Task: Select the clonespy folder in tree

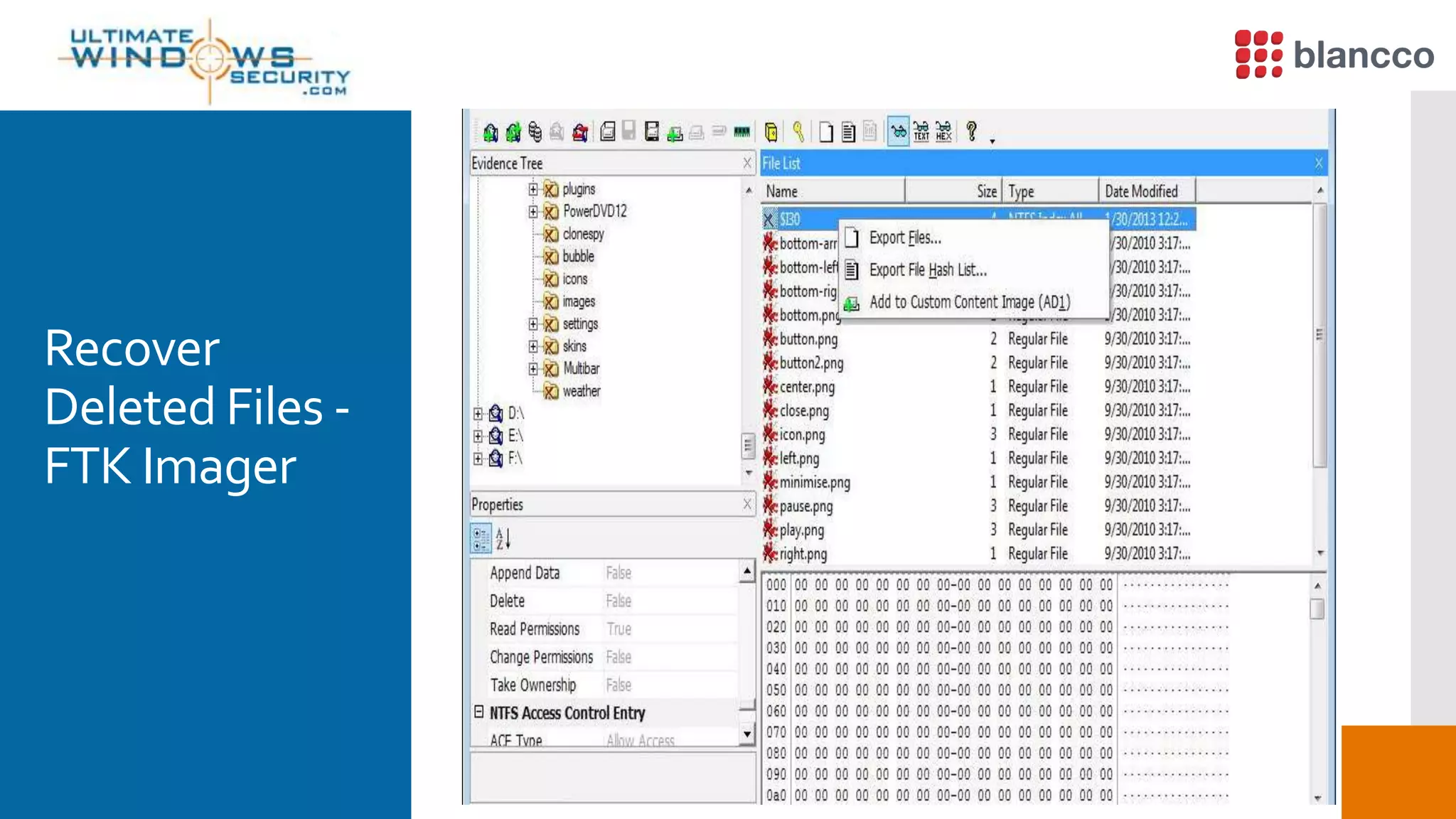Action: click(583, 234)
